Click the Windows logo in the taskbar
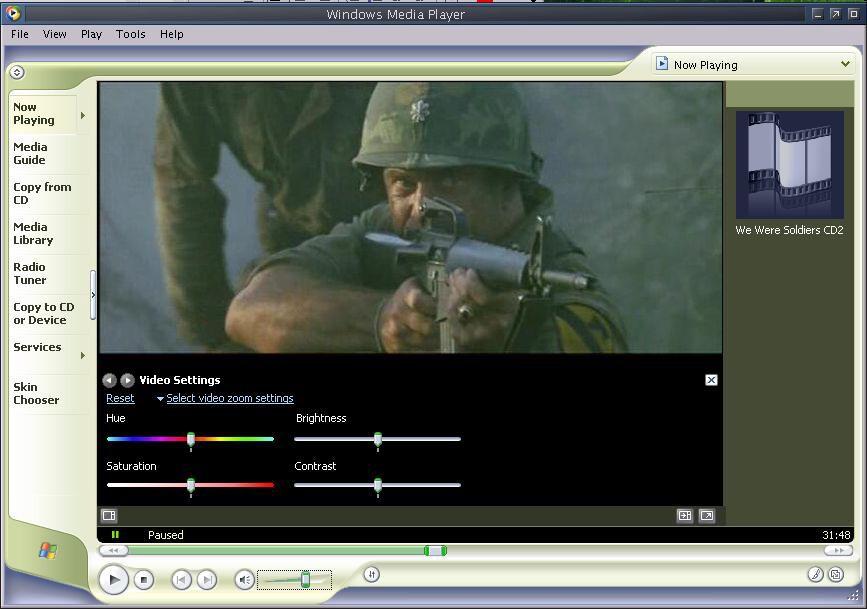The image size is (867, 609). (x=48, y=551)
